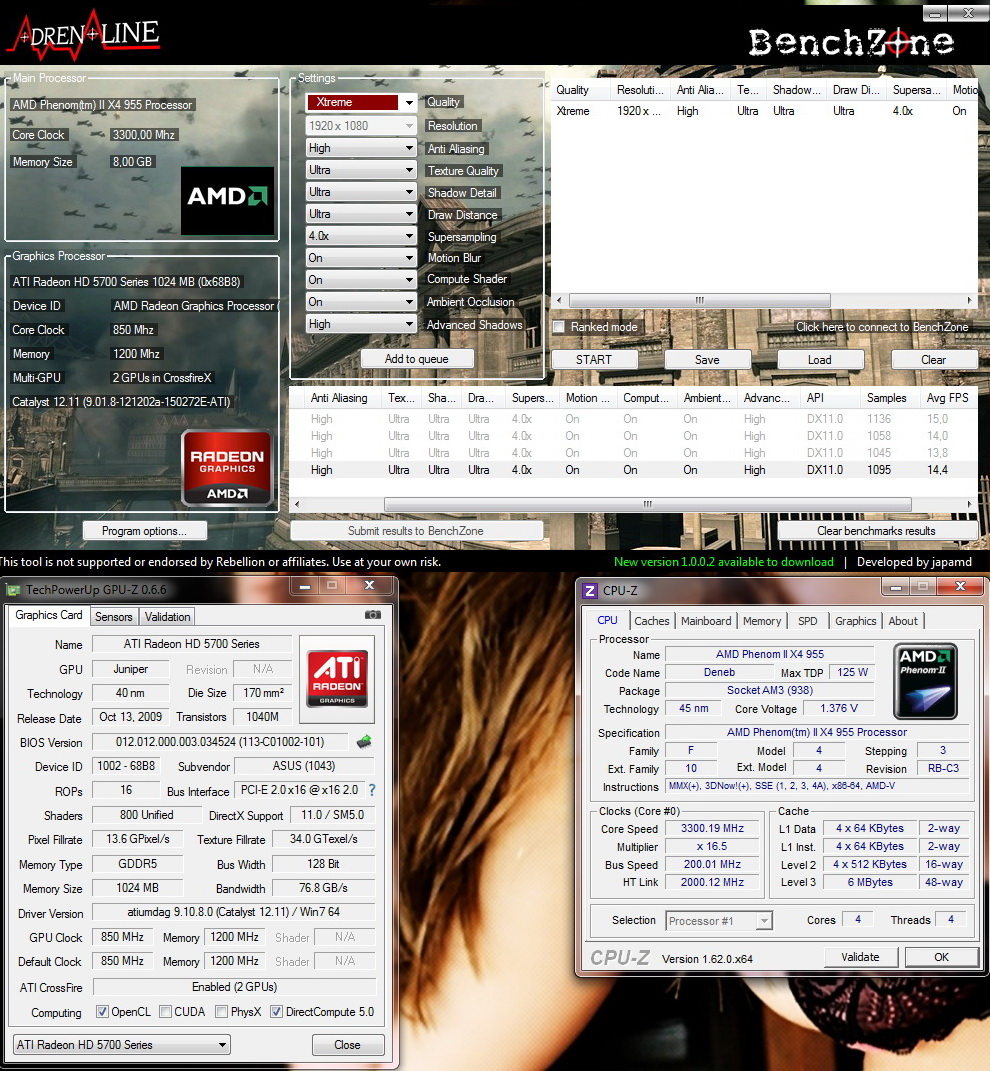Open the Quality dropdown set to Xtreme
Screen dimensions: 990x1071
tap(361, 102)
